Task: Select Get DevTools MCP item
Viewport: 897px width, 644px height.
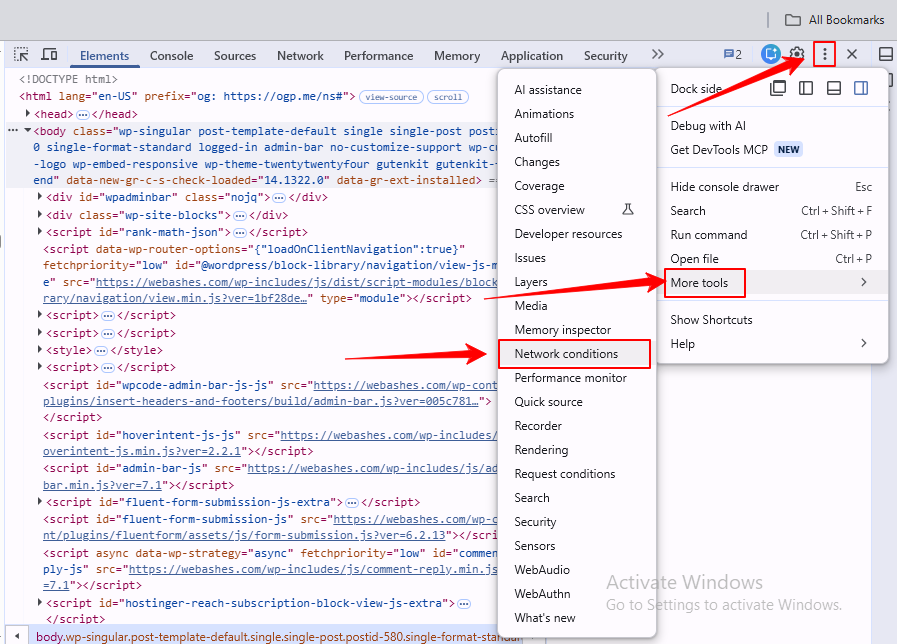Action: [x=771, y=150]
